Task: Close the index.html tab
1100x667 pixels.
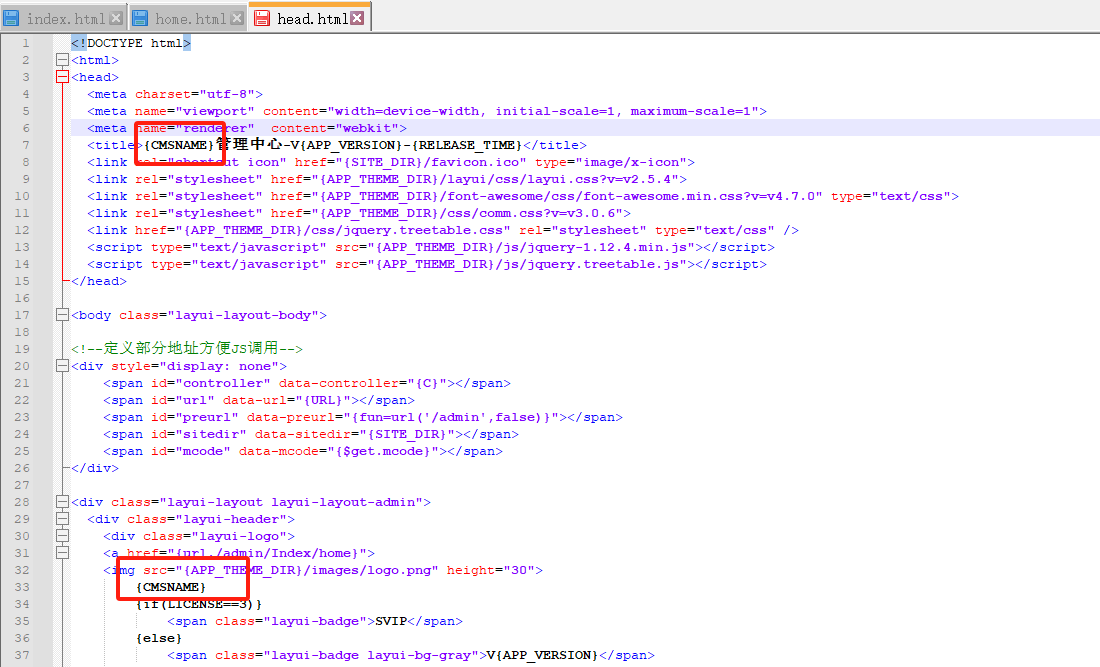Action: (x=116, y=18)
